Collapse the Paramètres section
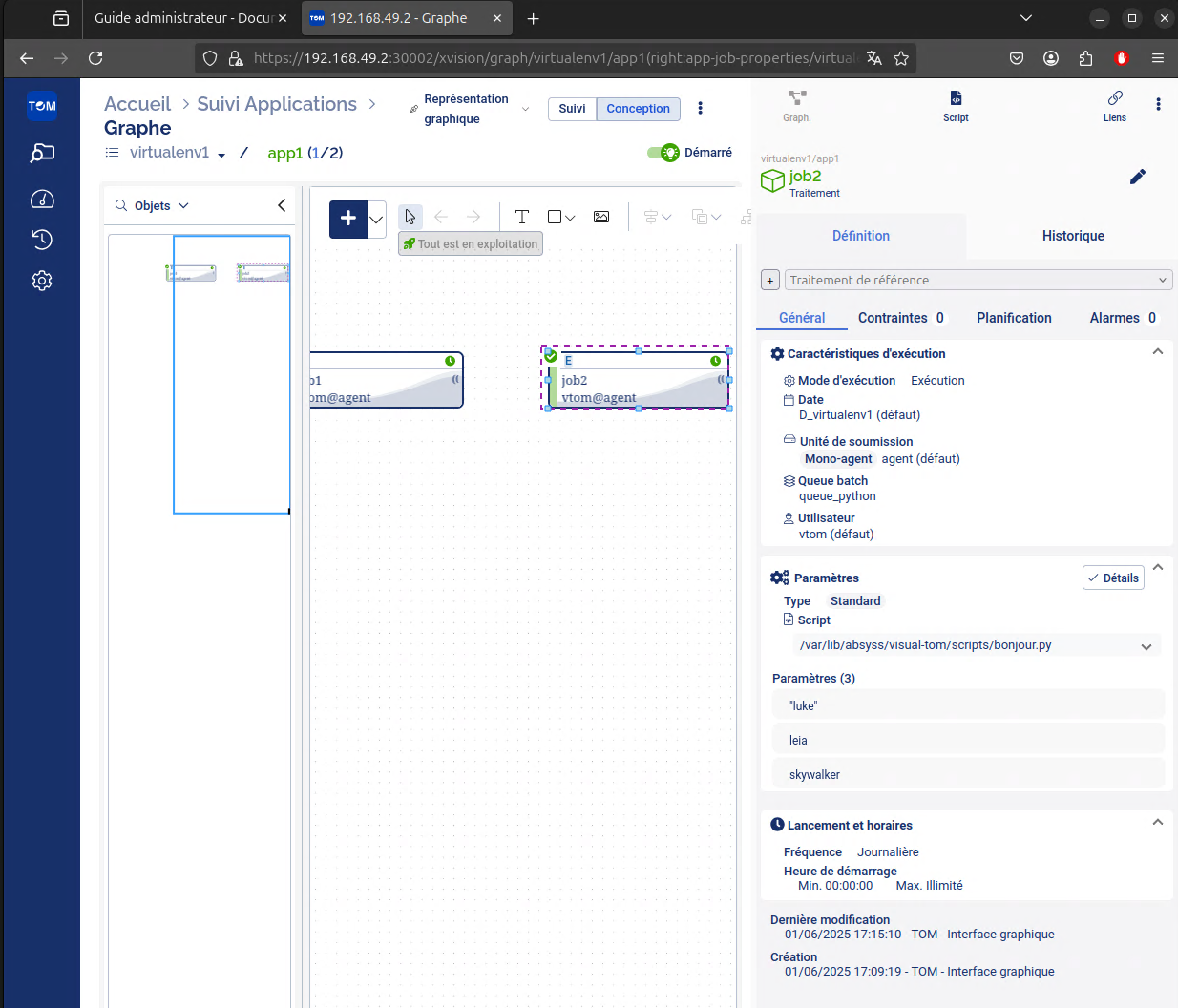The width and height of the screenshot is (1178, 1008). [1158, 567]
